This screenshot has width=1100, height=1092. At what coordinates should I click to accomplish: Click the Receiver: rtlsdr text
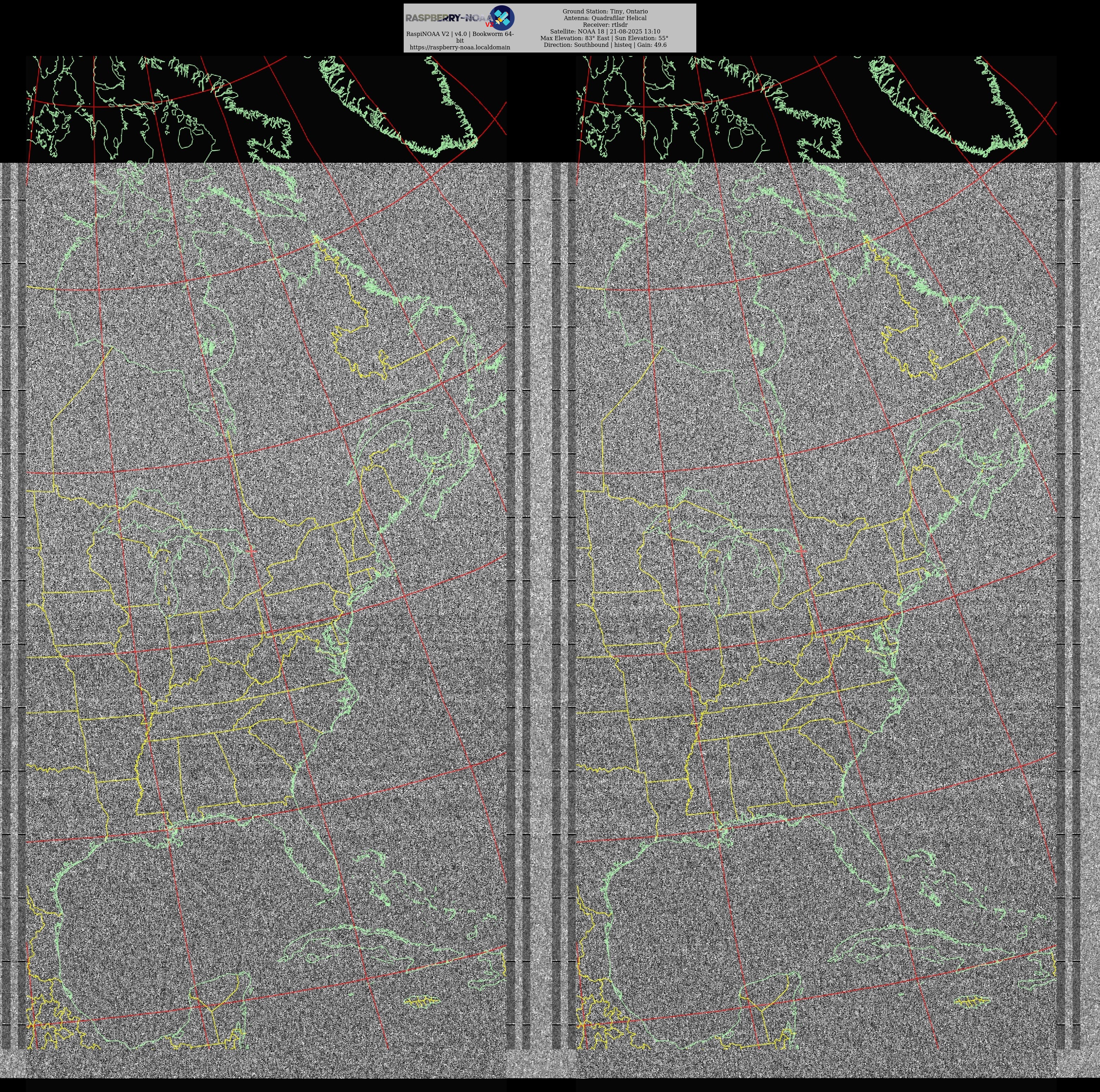pyautogui.click(x=605, y=25)
